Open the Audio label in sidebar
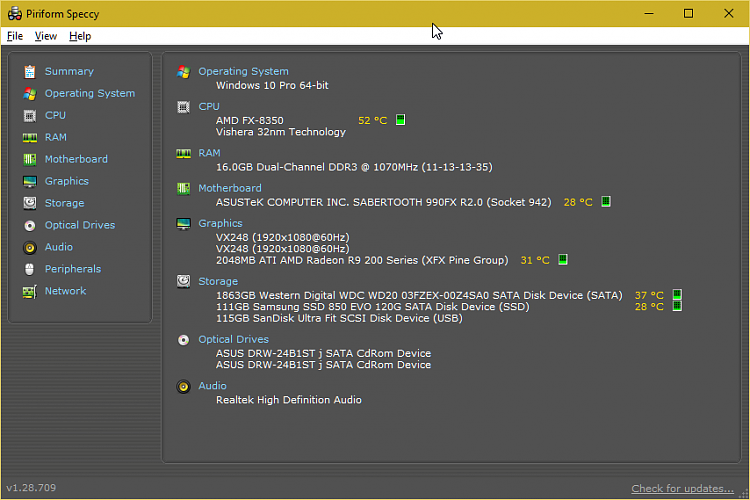The width and height of the screenshot is (750, 500). (x=59, y=247)
